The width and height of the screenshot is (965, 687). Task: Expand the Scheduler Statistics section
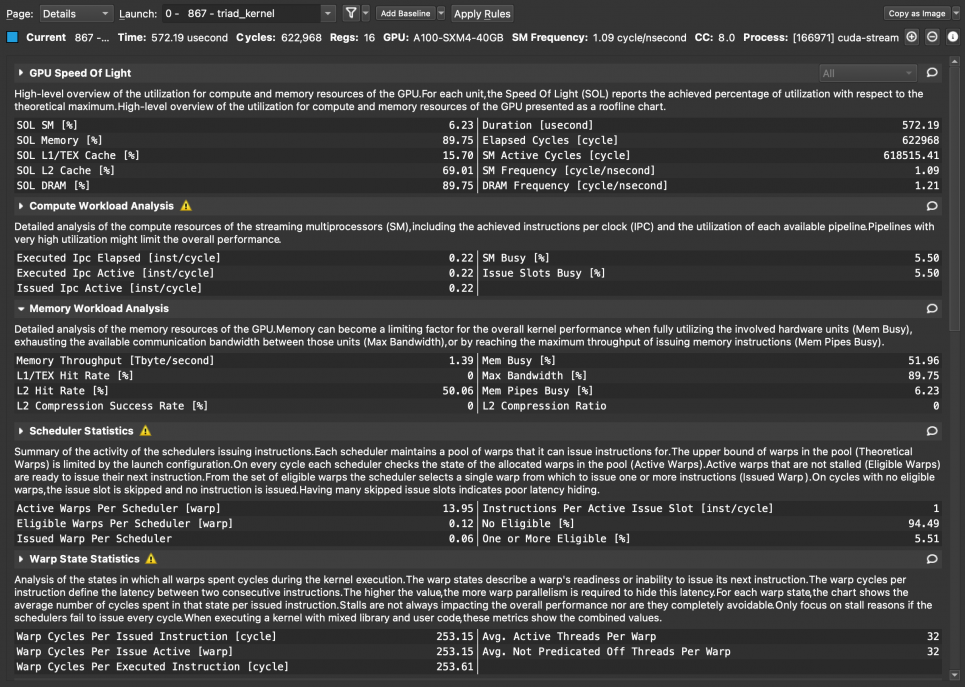click(x=21, y=431)
